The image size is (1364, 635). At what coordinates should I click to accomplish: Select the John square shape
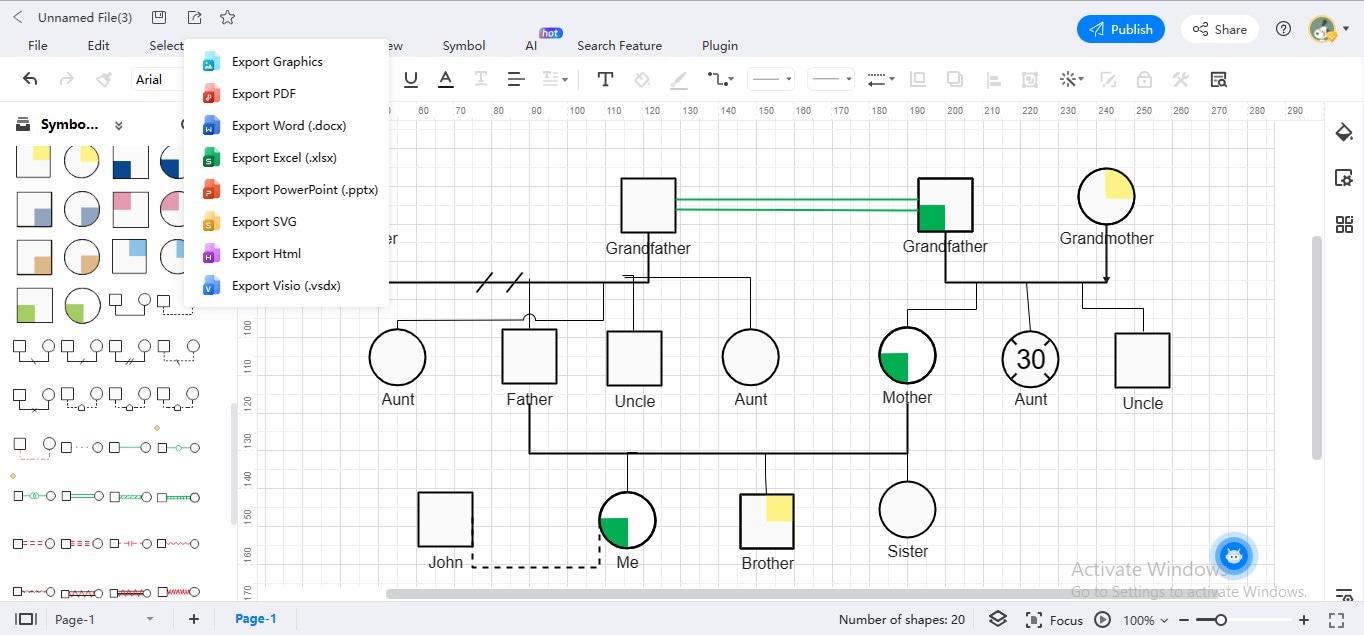tap(445, 519)
